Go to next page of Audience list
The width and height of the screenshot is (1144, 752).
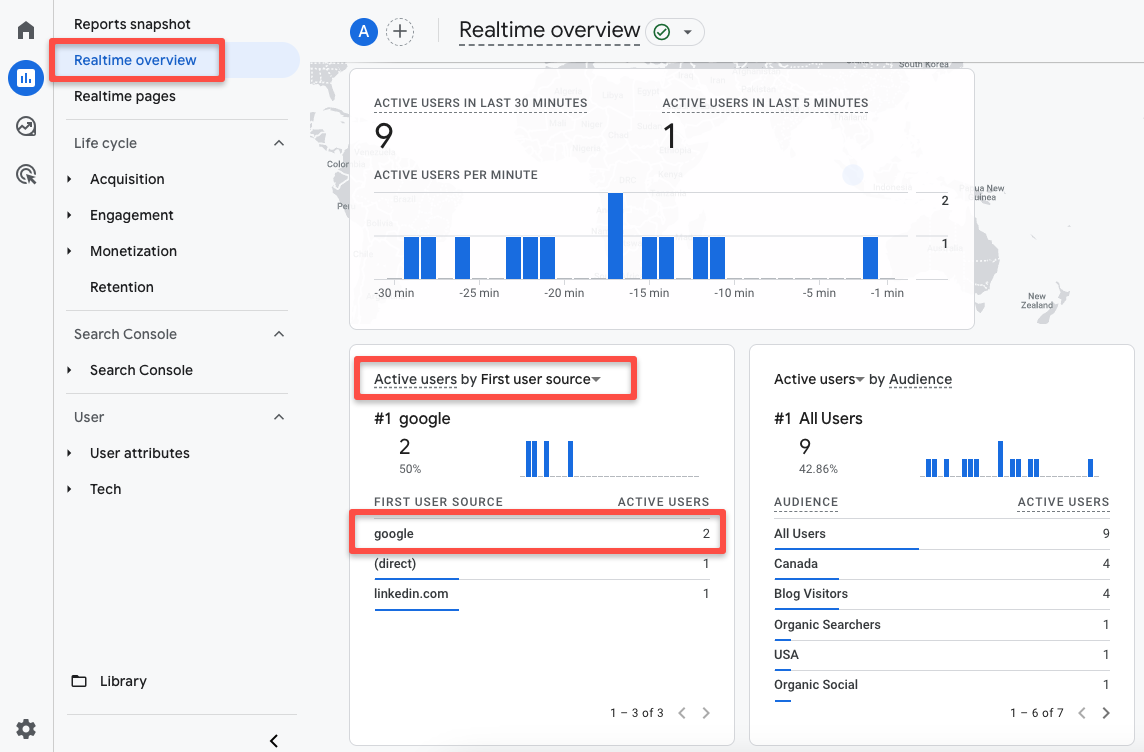pyautogui.click(x=1106, y=712)
